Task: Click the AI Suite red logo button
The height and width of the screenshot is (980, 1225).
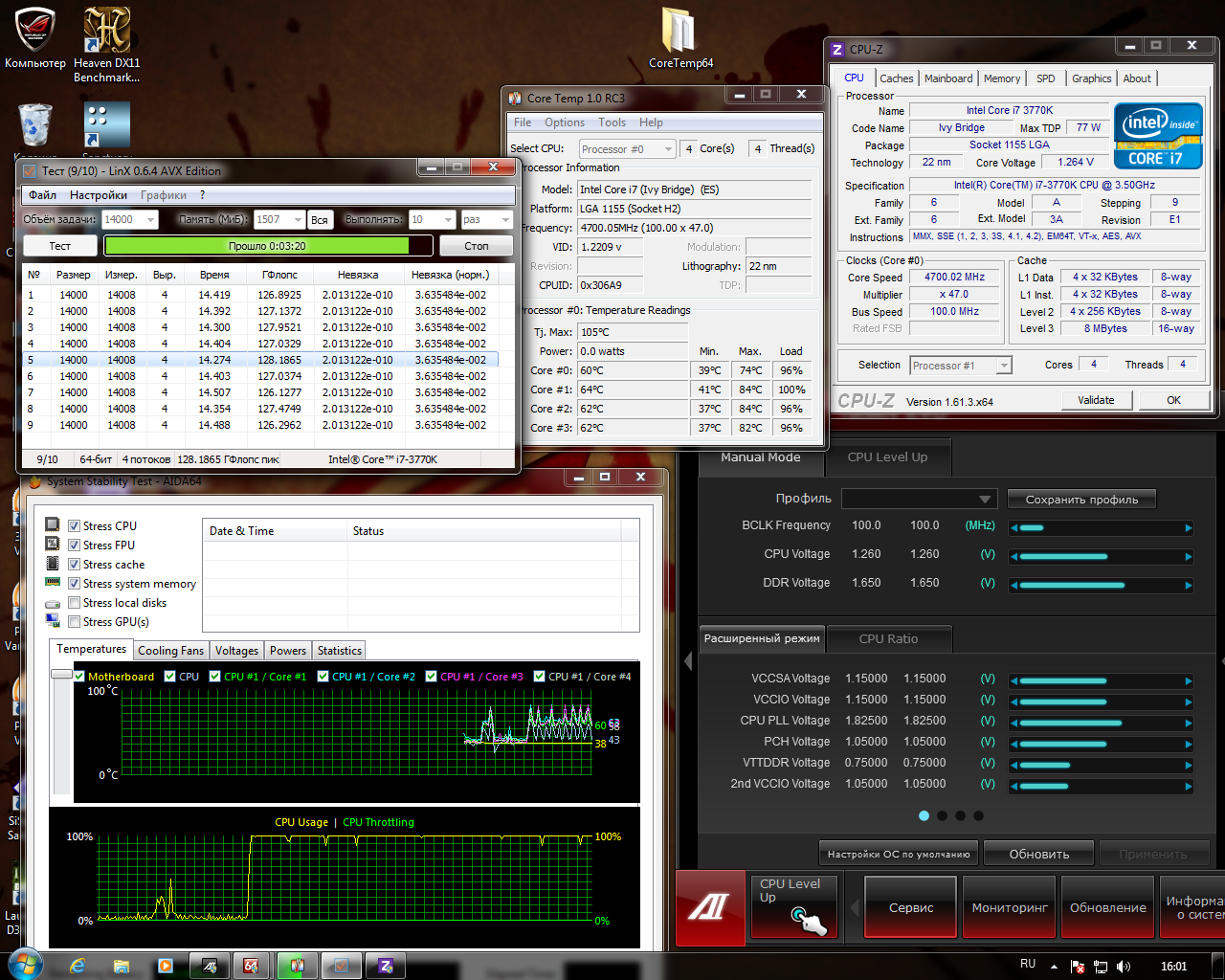Action: click(710, 905)
